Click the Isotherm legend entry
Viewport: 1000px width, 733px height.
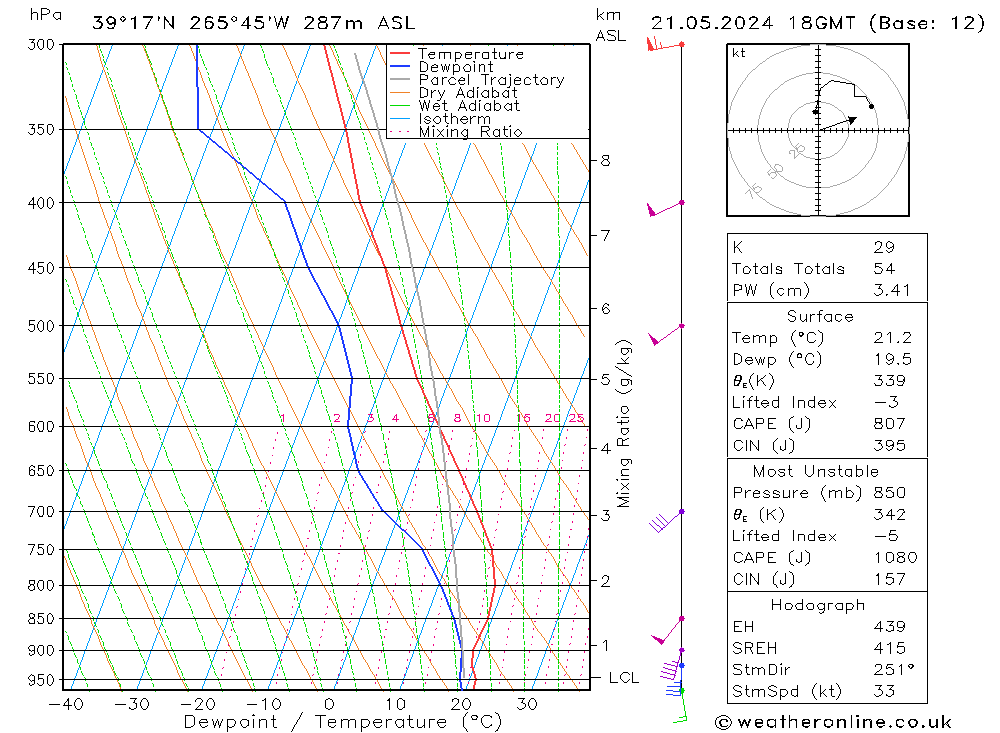click(x=455, y=119)
